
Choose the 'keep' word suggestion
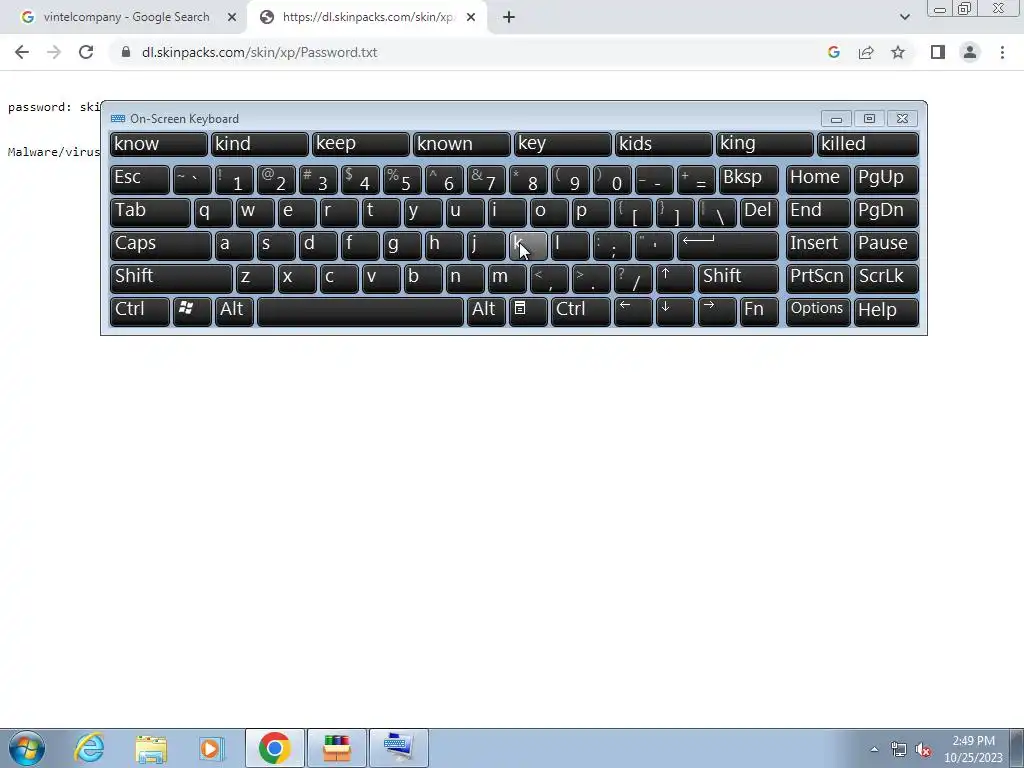tap(360, 144)
